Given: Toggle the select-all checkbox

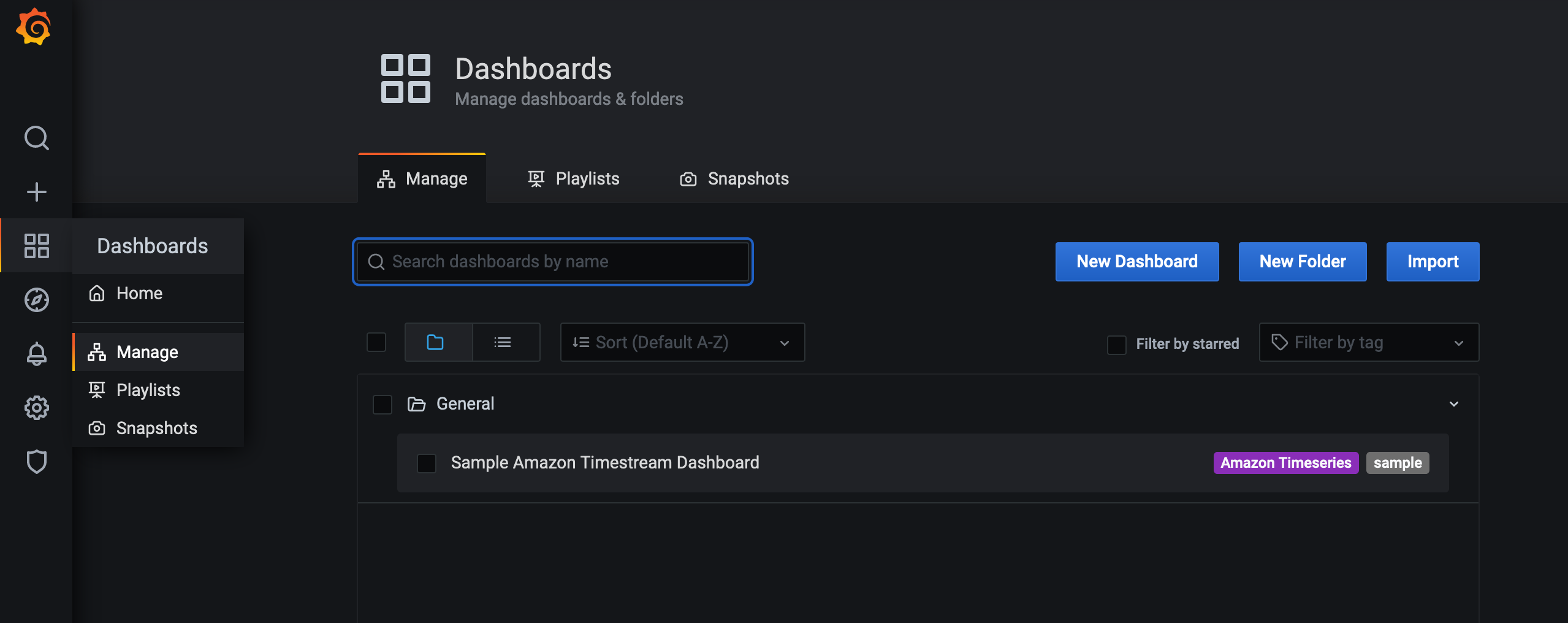Looking at the screenshot, I should [x=376, y=342].
